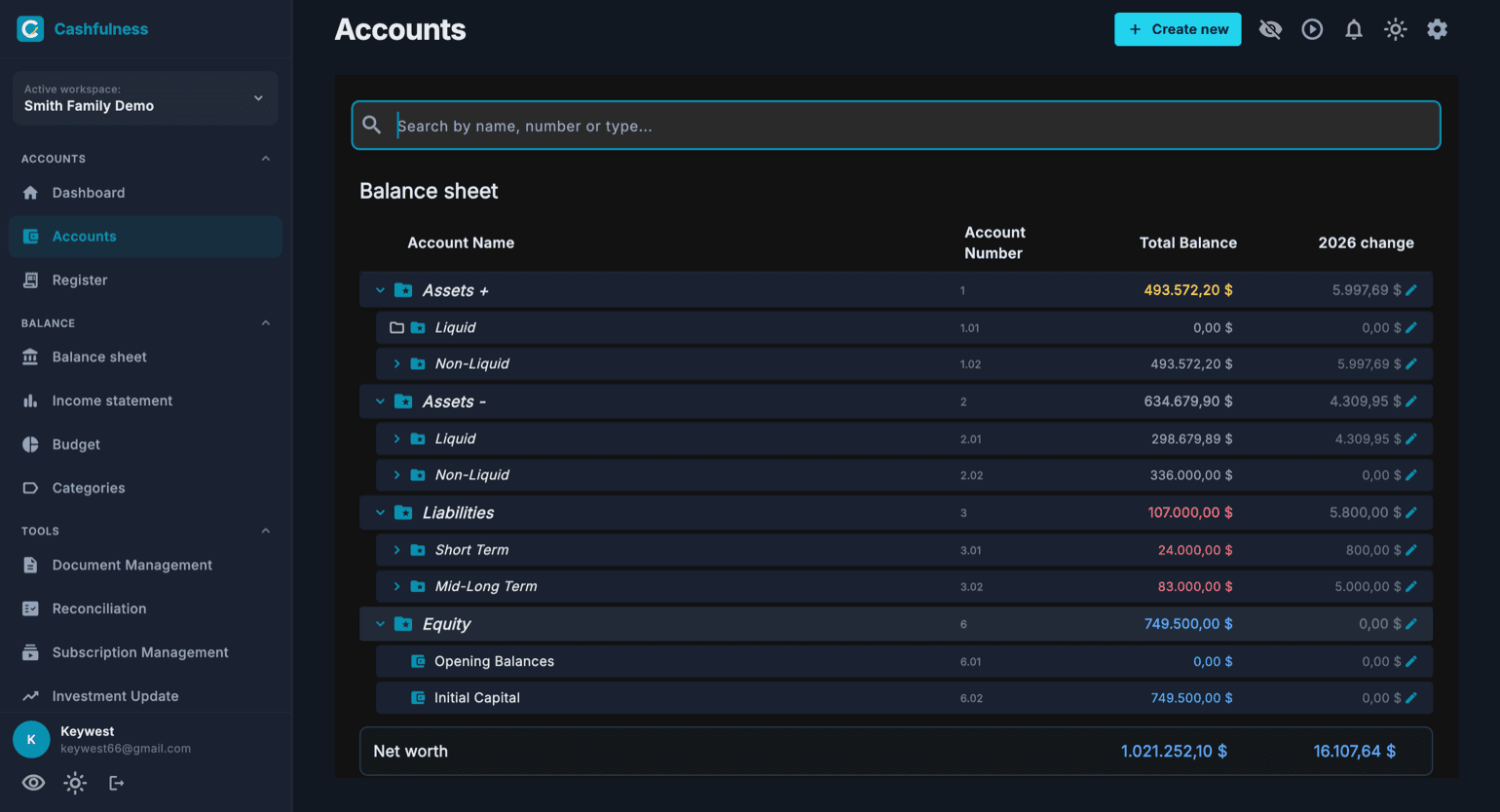Edit pencil icon on Liabilities row
The image size is (1500, 812).
(x=1411, y=512)
